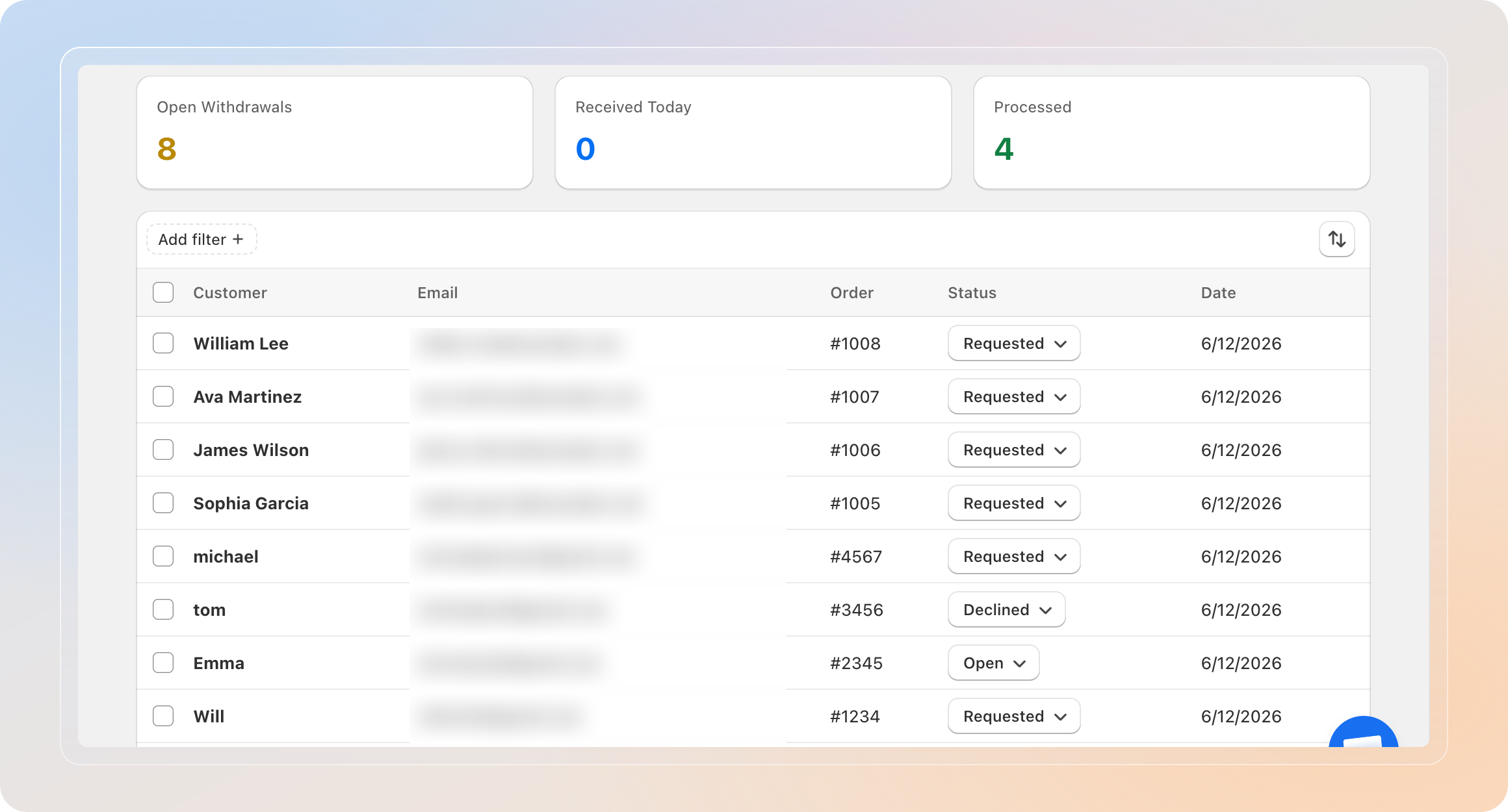1508x812 pixels.
Task: Click customer name Will
Action: coord(209,717)
